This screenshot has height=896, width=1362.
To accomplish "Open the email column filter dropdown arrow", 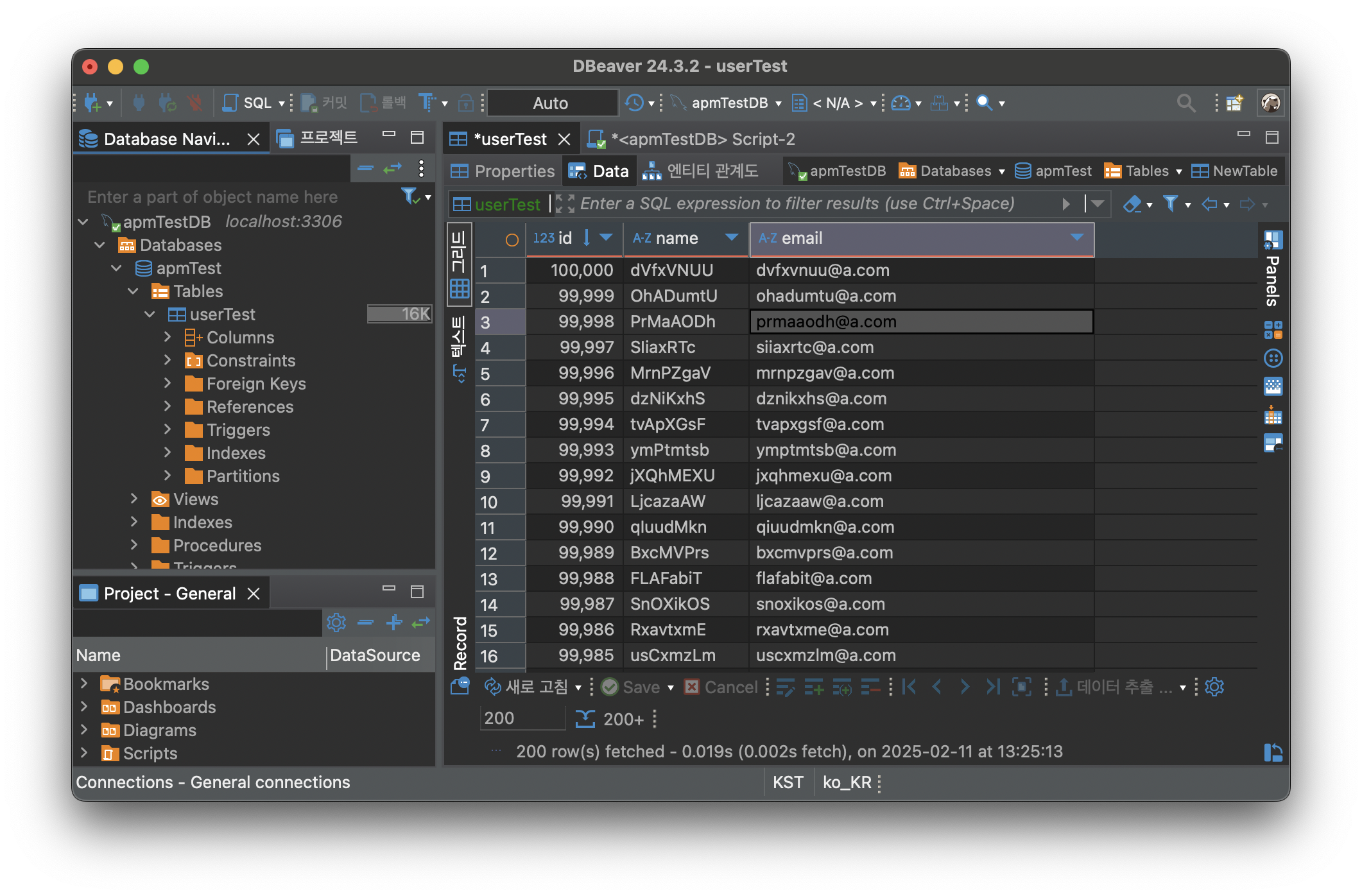I will [1077, 237].
